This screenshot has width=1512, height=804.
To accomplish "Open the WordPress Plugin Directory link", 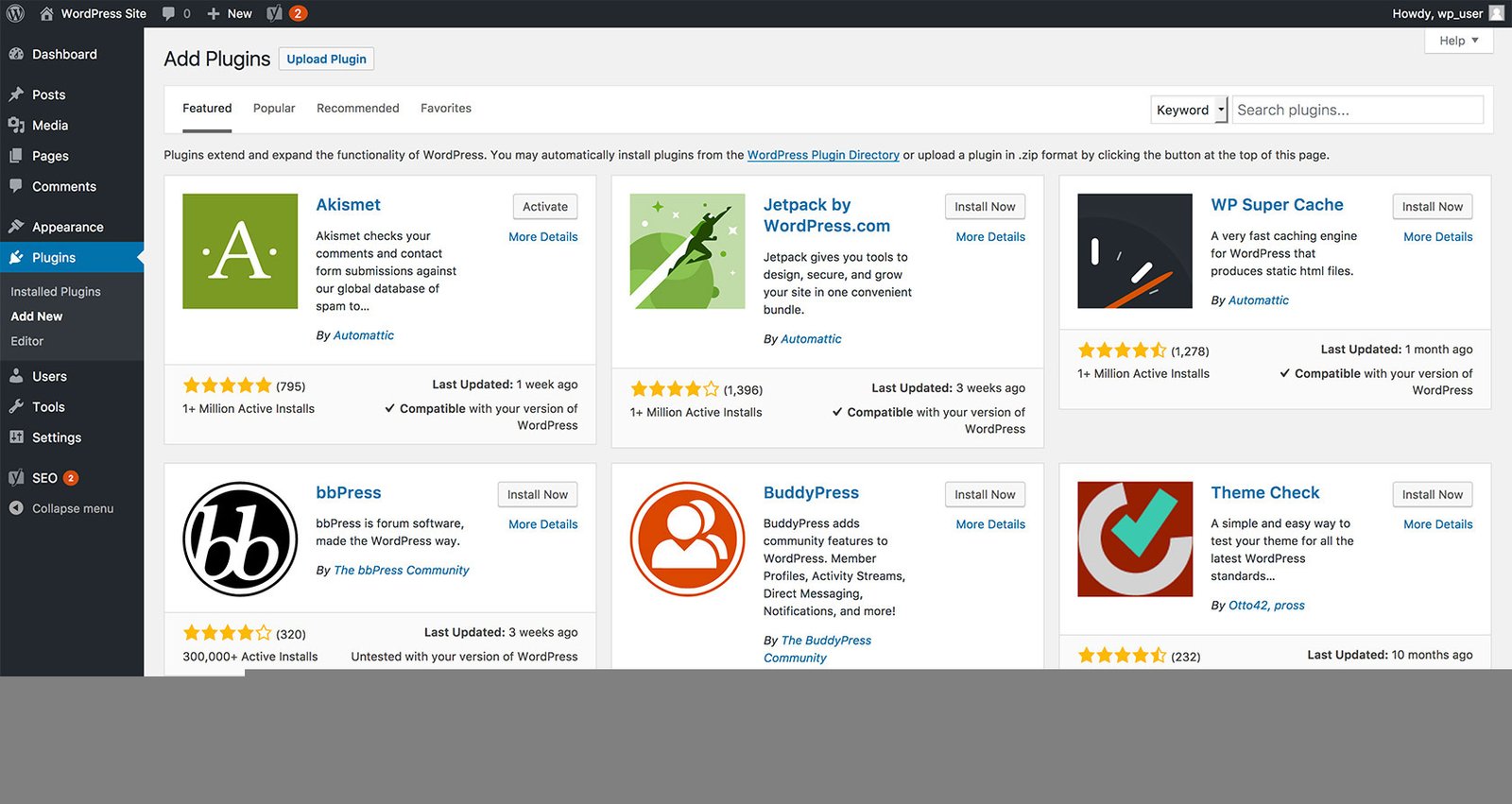I will 823,155.
